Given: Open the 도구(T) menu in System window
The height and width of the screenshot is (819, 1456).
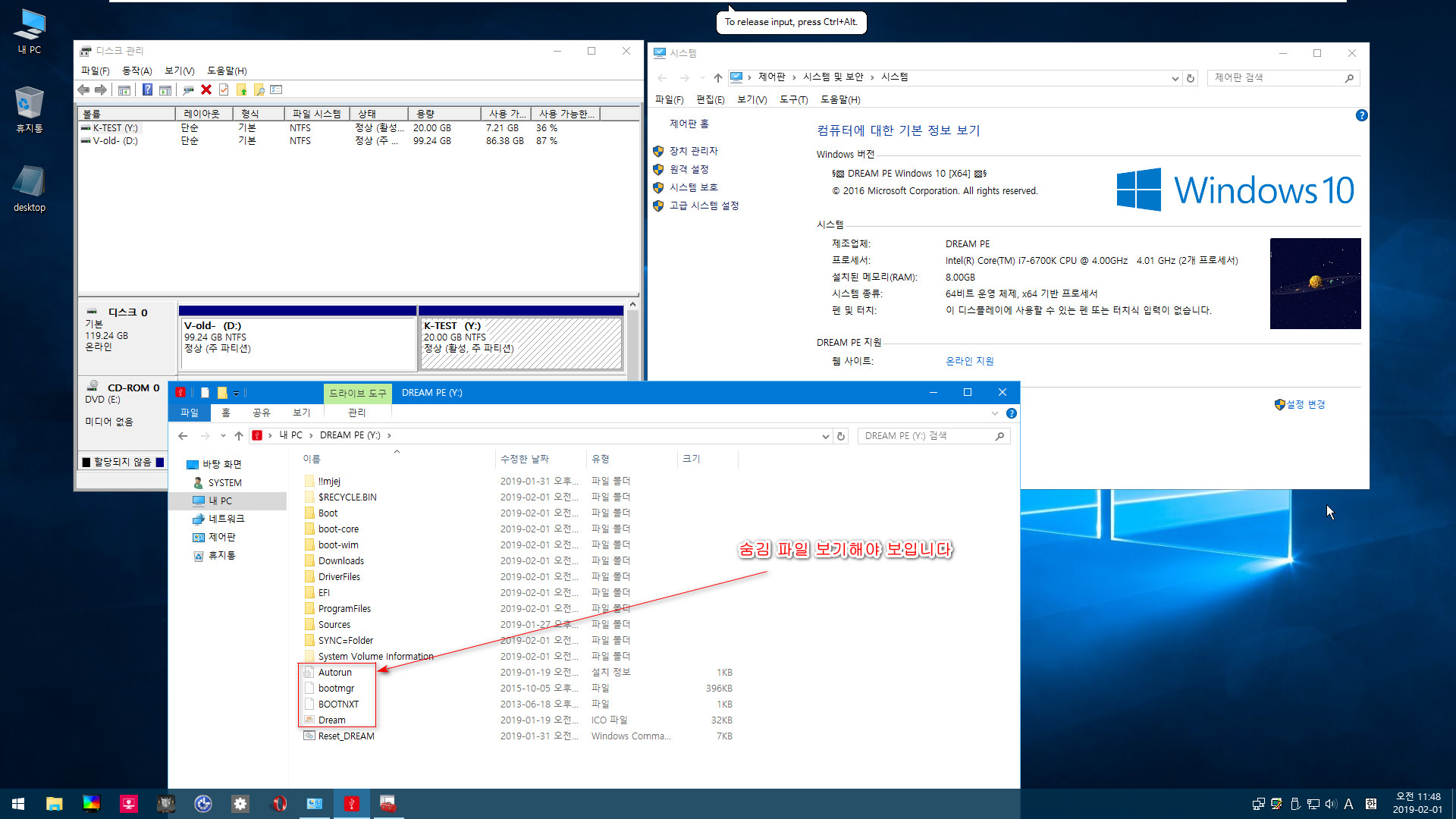Looking at the screenshot, I should click(793, 99).
